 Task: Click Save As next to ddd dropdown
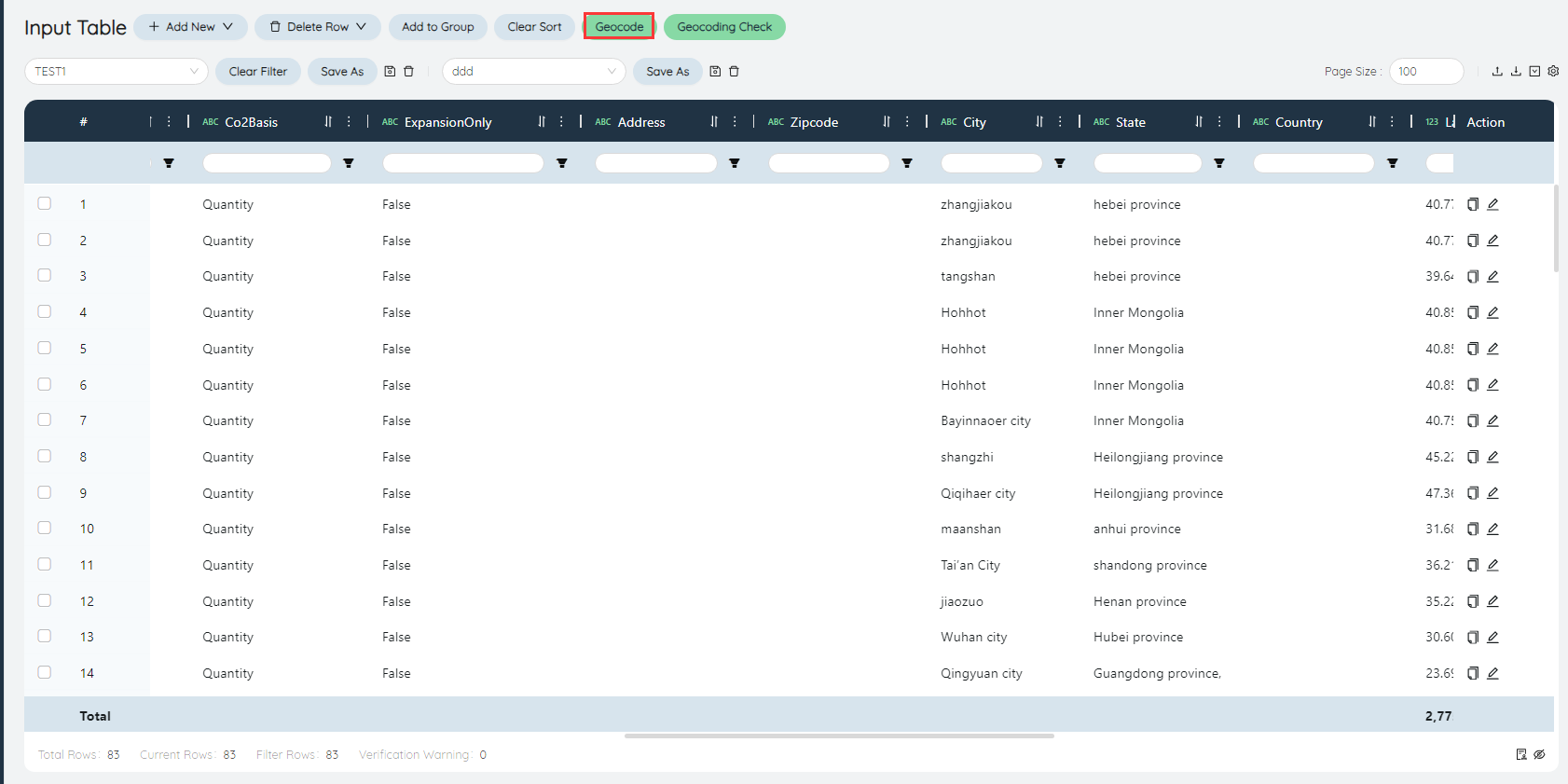667,71
